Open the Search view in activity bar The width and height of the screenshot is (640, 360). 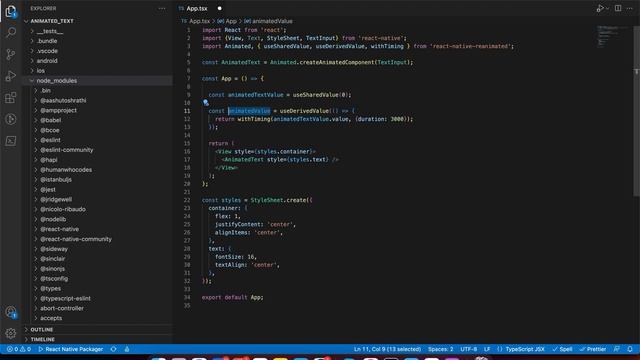pos(11,32)
